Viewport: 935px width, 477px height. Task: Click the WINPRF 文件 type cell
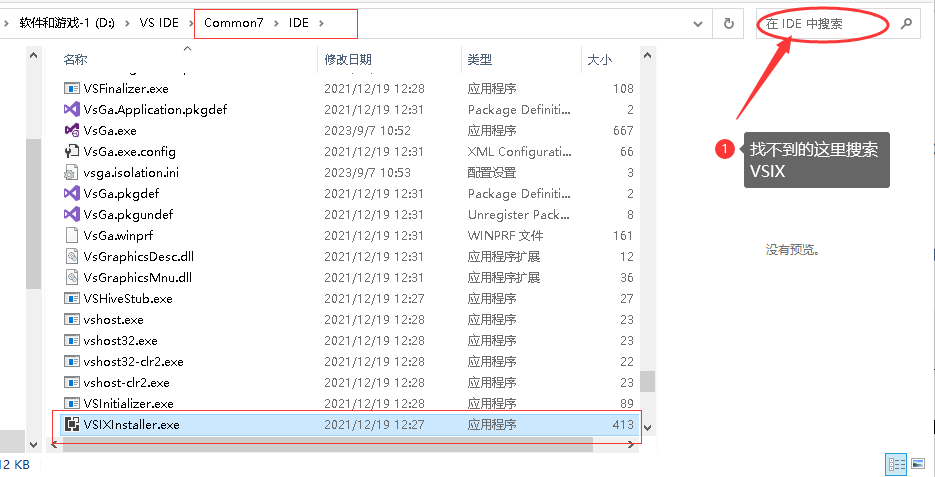(x=506, y=236)
